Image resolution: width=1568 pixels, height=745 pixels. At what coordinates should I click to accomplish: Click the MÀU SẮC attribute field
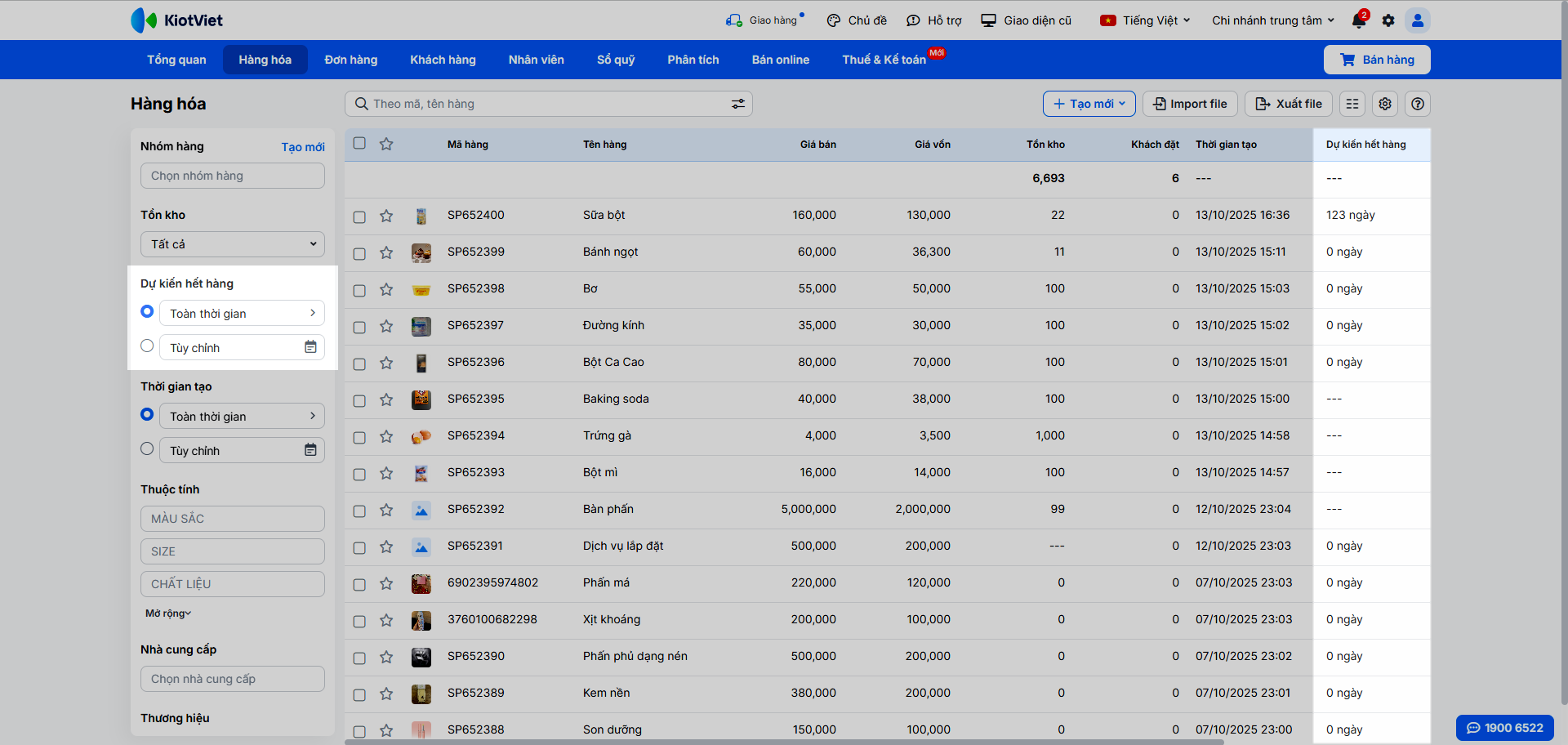tap(233, 519)
